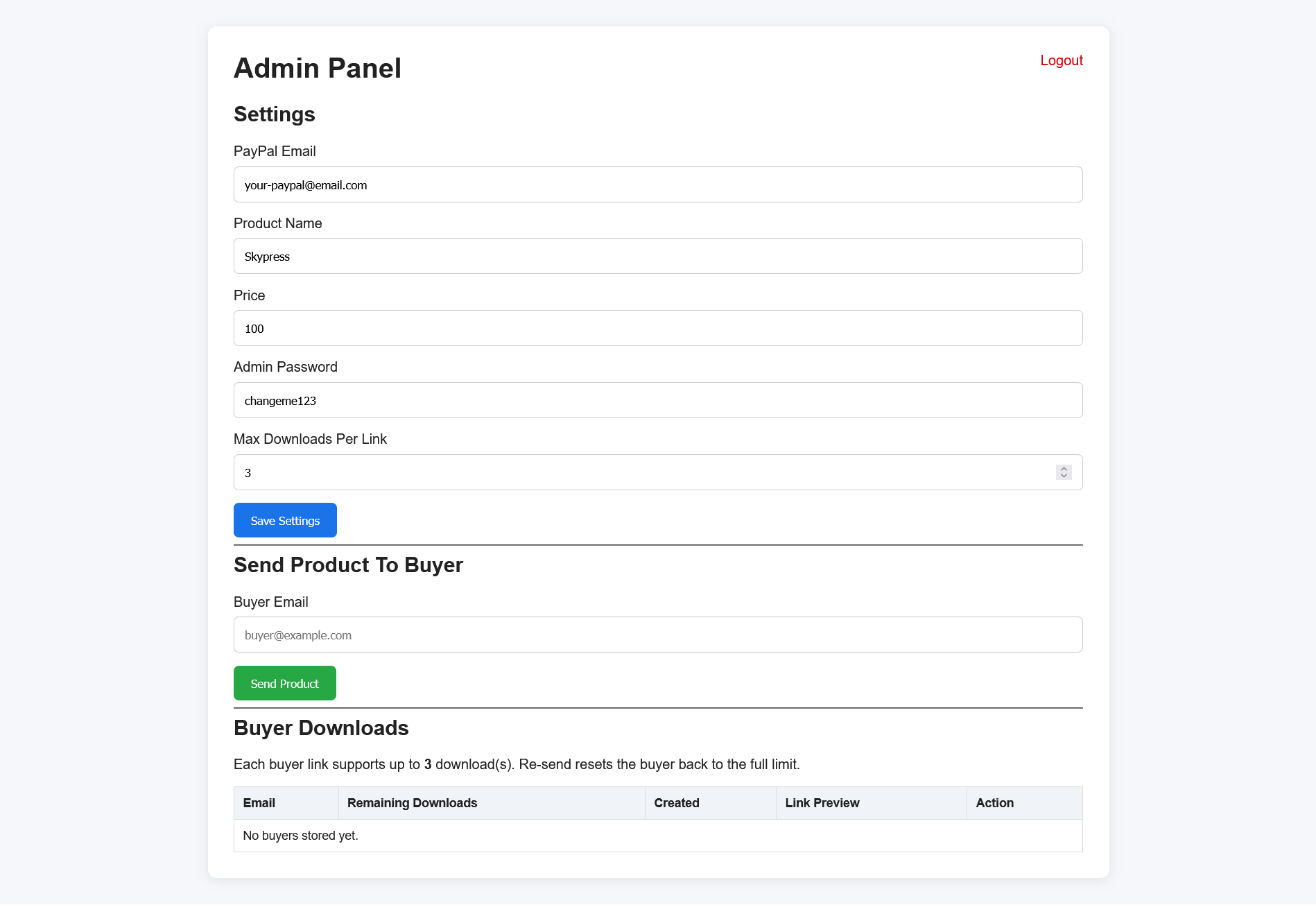Click the Email column header
The image size is (1316, 905).
(259, 803)
